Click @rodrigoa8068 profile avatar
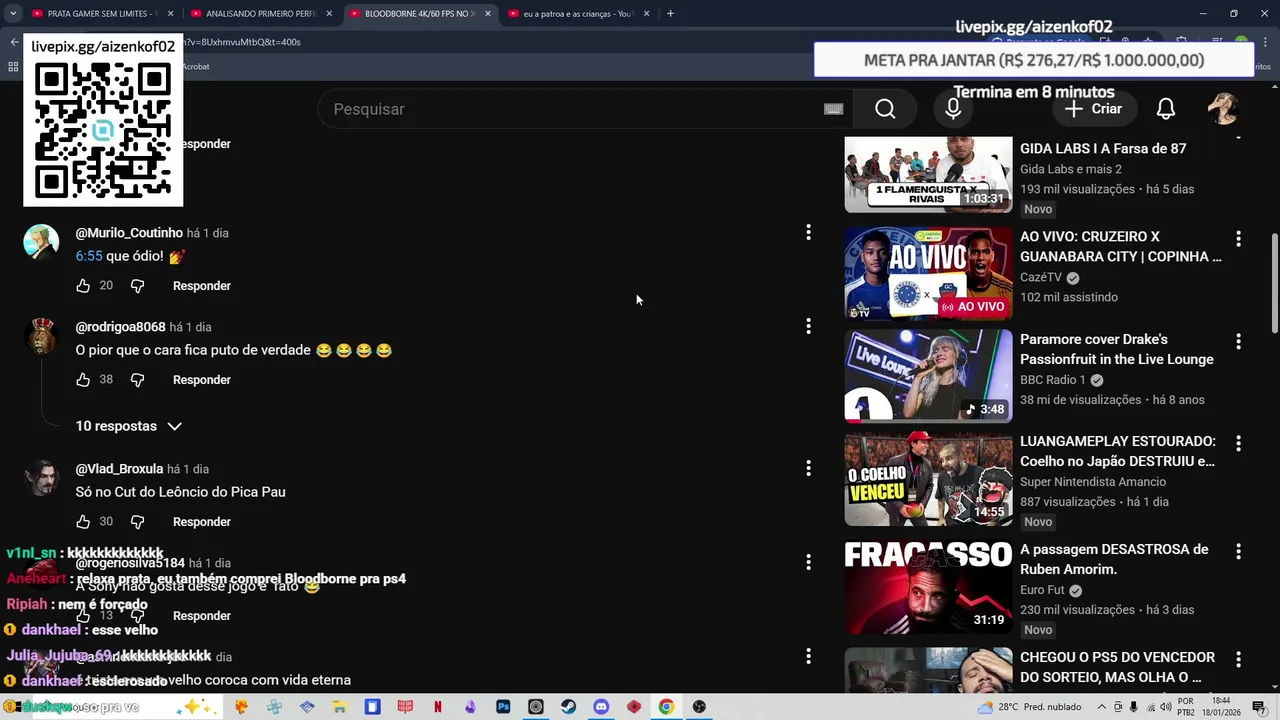 [x=41, y=336]
